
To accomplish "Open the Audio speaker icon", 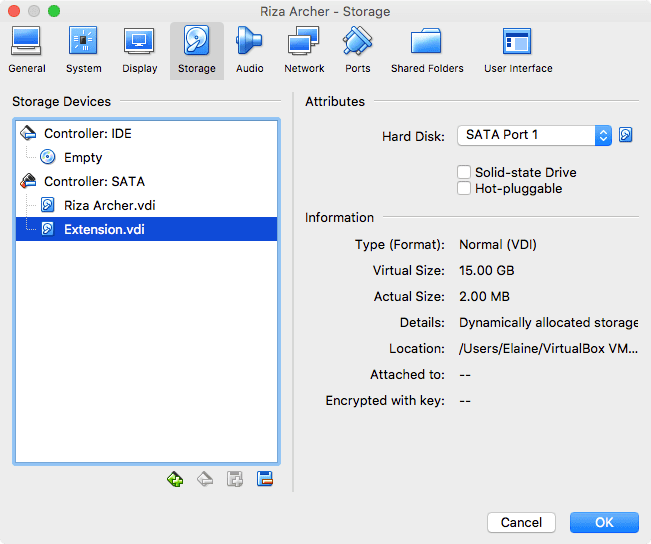I will [249, 40].
